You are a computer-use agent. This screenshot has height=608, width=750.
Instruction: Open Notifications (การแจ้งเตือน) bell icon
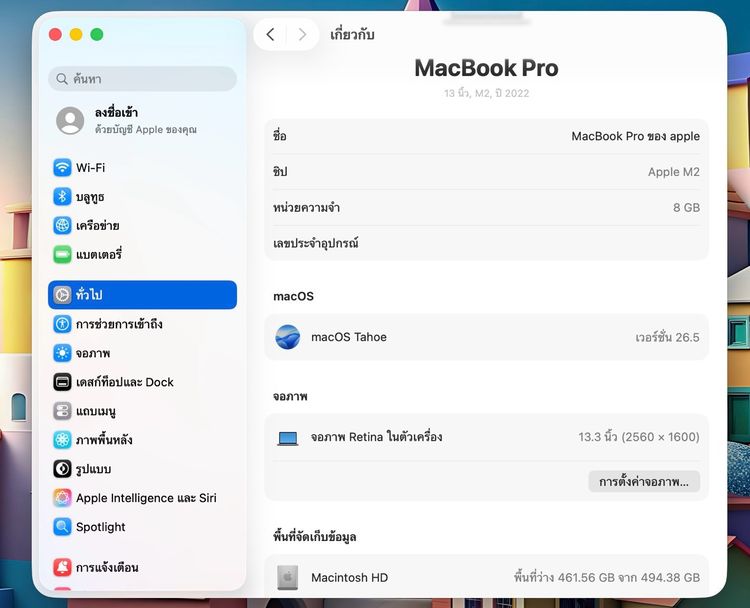point(62,567)
